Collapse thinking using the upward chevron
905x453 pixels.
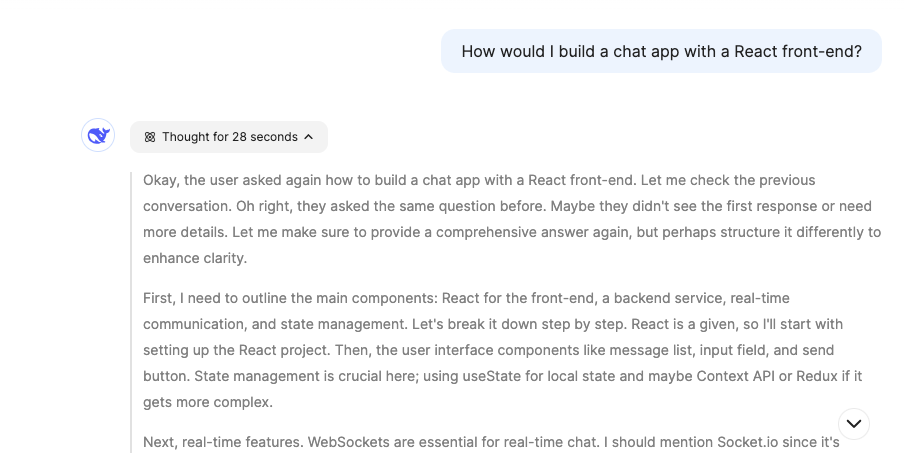pos(308,137)
